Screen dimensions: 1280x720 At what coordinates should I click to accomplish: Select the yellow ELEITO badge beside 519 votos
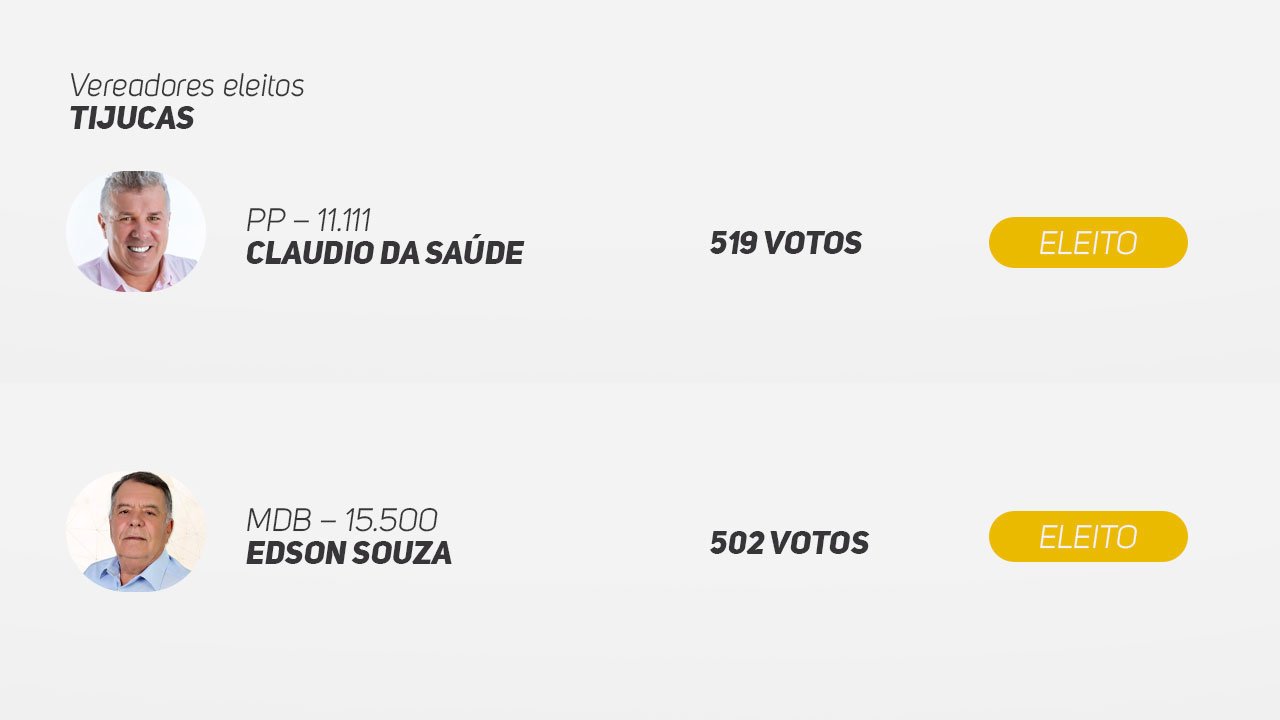click(x=1088, y=242)
